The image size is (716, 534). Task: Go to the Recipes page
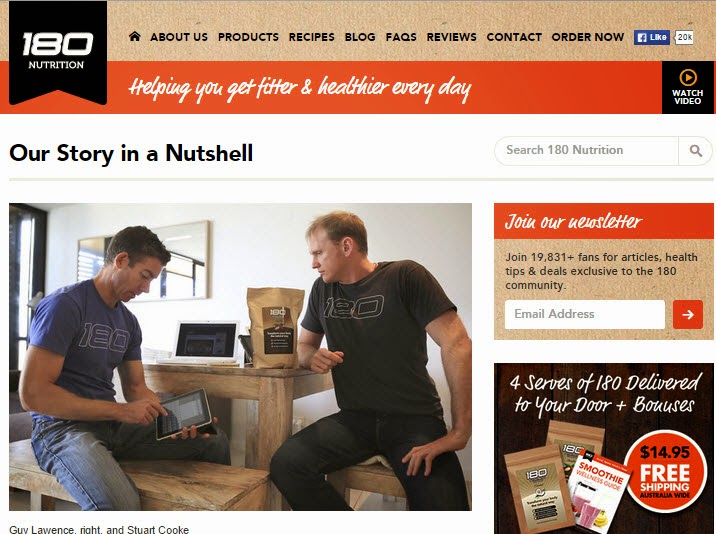click(311, 37)
